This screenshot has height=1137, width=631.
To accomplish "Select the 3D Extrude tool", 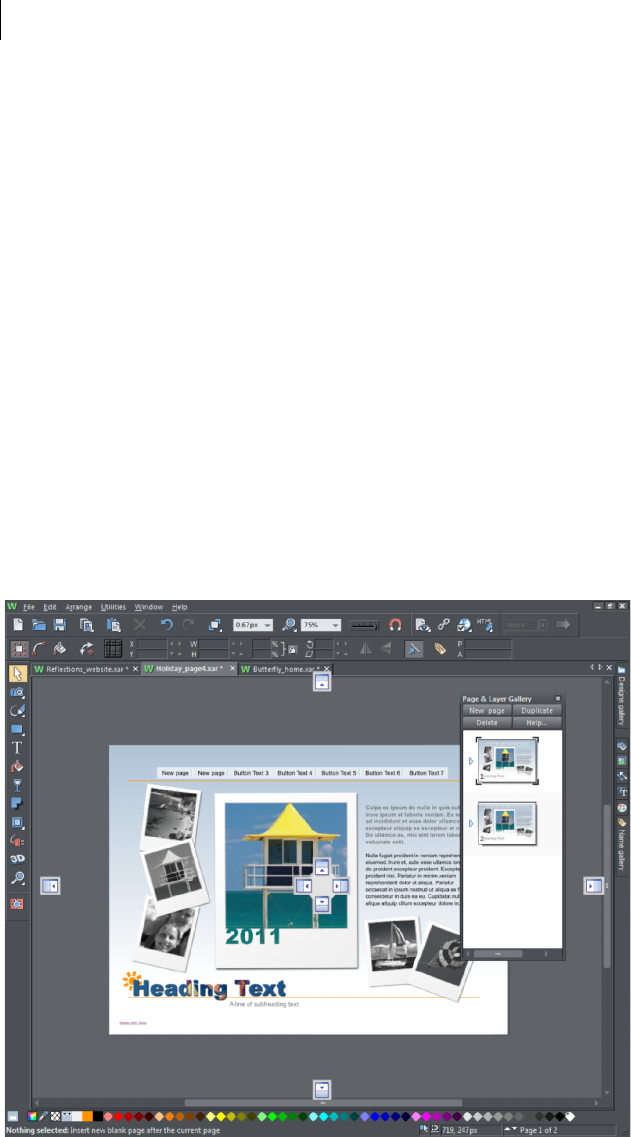I will 17,859.
